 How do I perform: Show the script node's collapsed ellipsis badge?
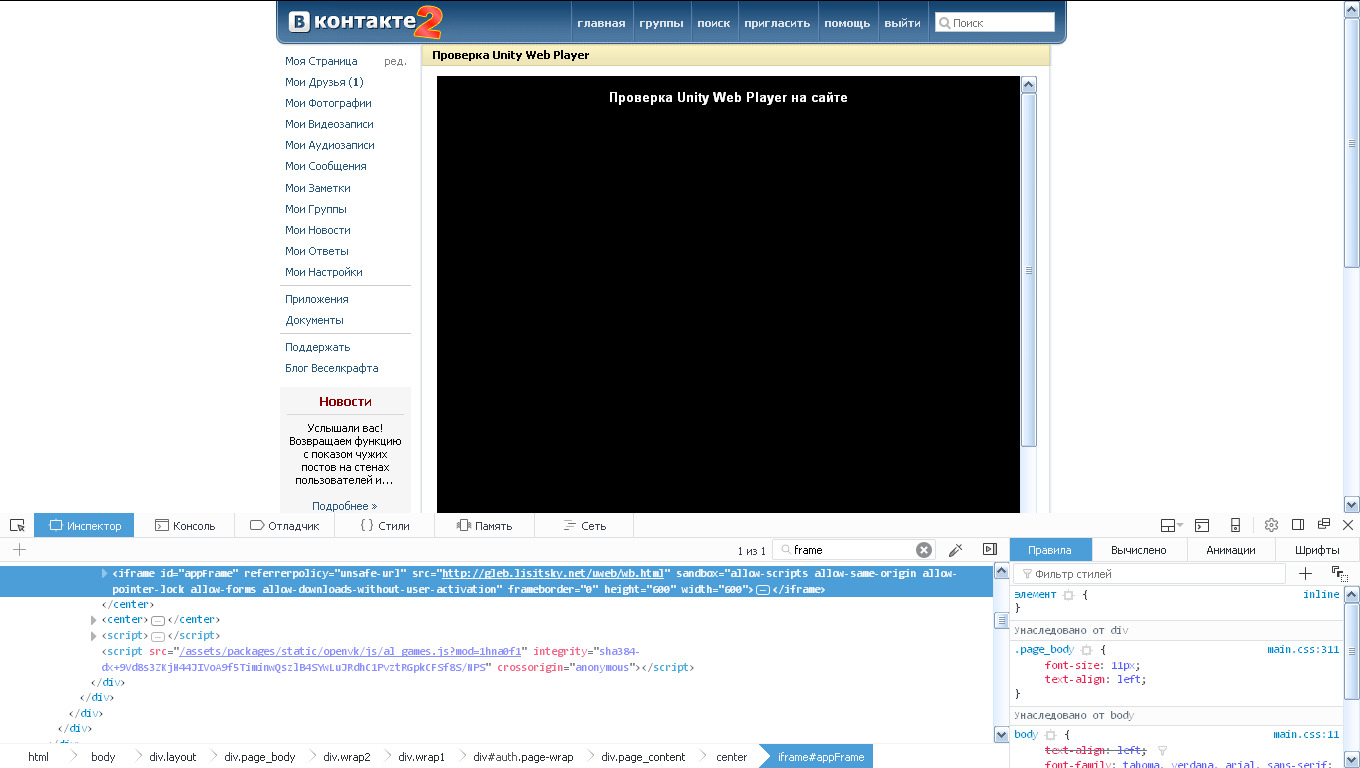[x=158, y=636]
